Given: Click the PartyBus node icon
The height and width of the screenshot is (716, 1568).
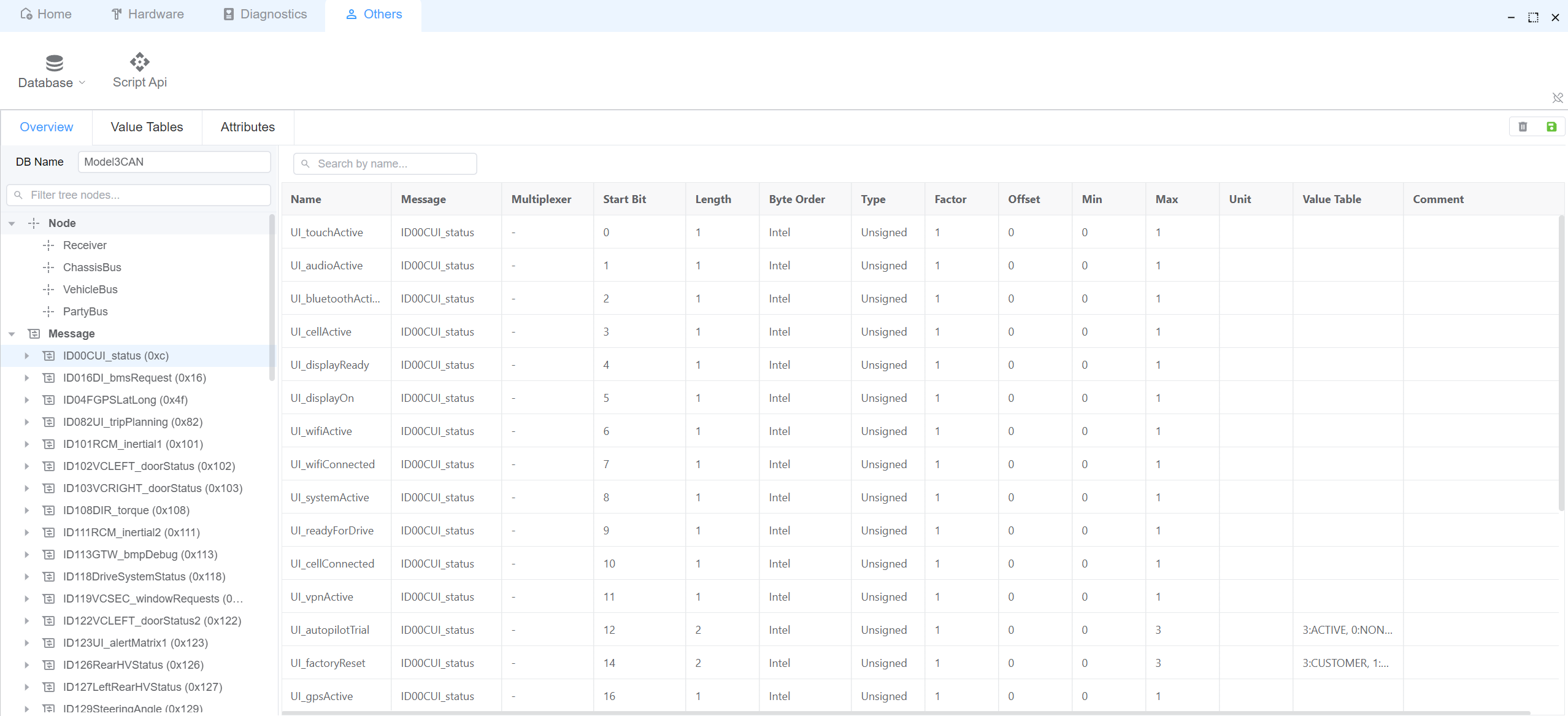Looking at the screenshot, I should point(48,312).
